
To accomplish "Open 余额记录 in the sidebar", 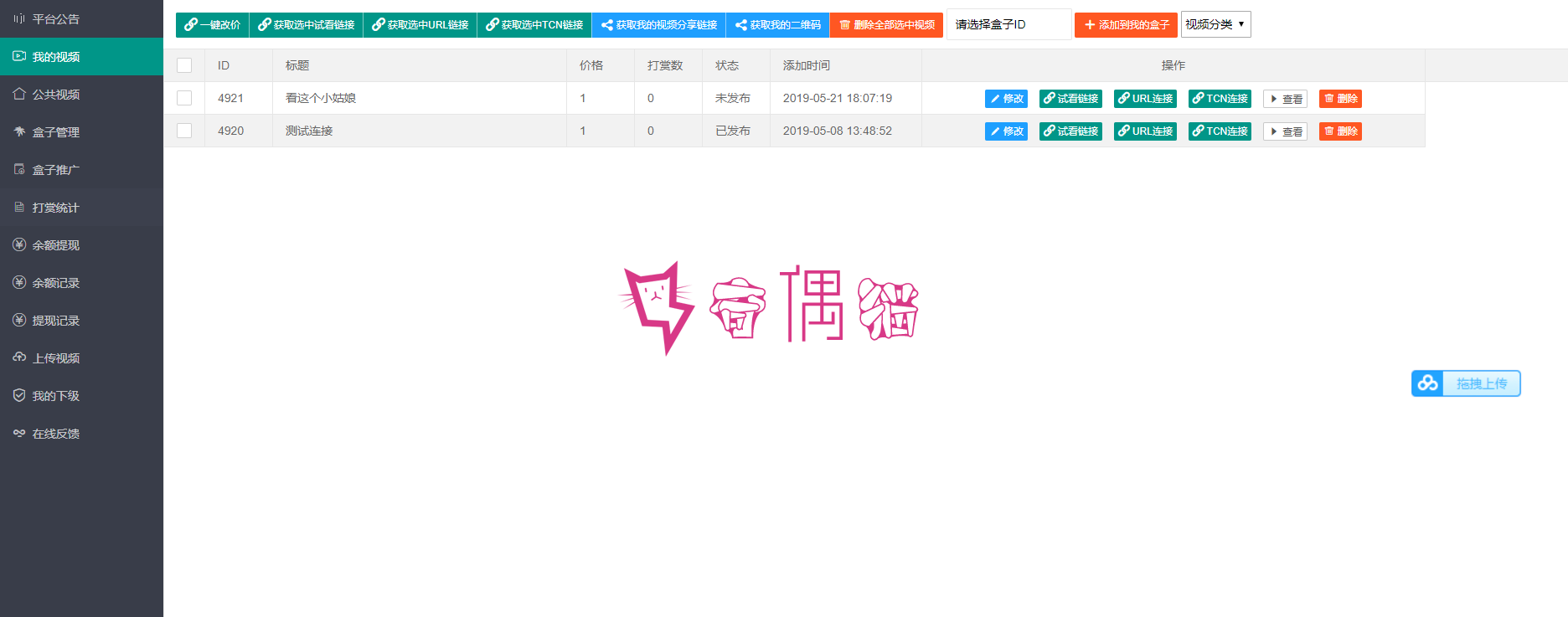I will [x=81, y=282].
